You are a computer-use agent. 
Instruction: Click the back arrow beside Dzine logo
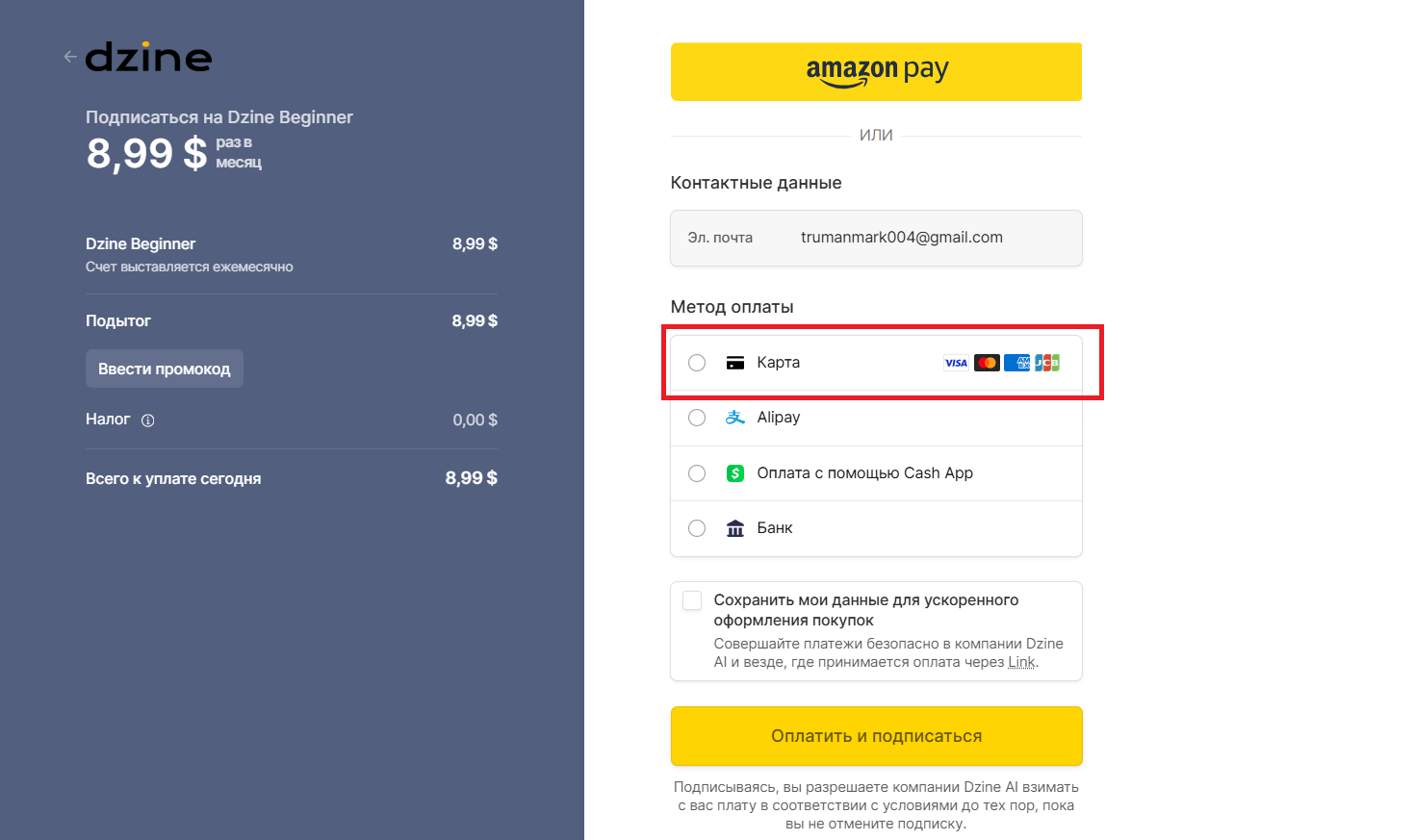tap(70, 57)
